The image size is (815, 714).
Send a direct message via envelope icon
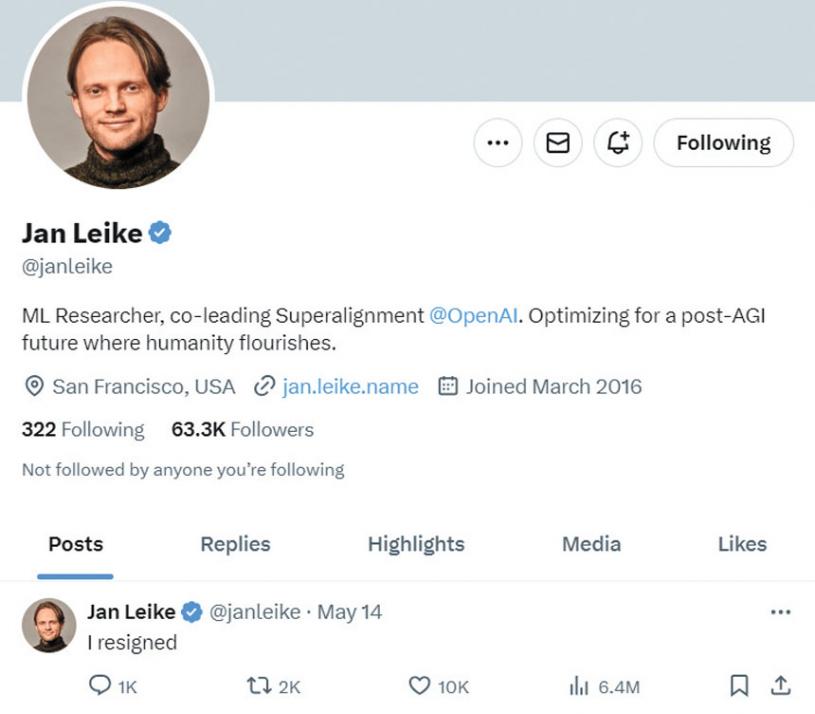[x=557, y=143]
